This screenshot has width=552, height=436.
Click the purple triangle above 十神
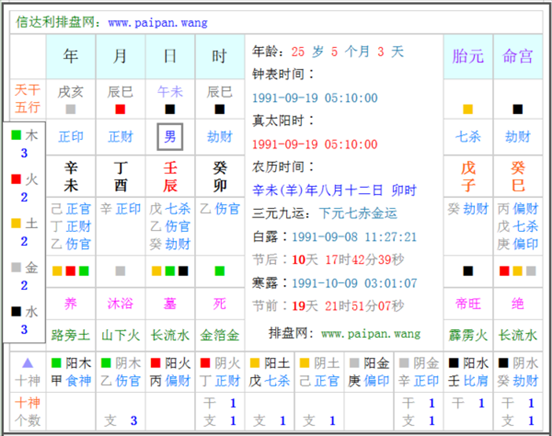click(27, 363)
